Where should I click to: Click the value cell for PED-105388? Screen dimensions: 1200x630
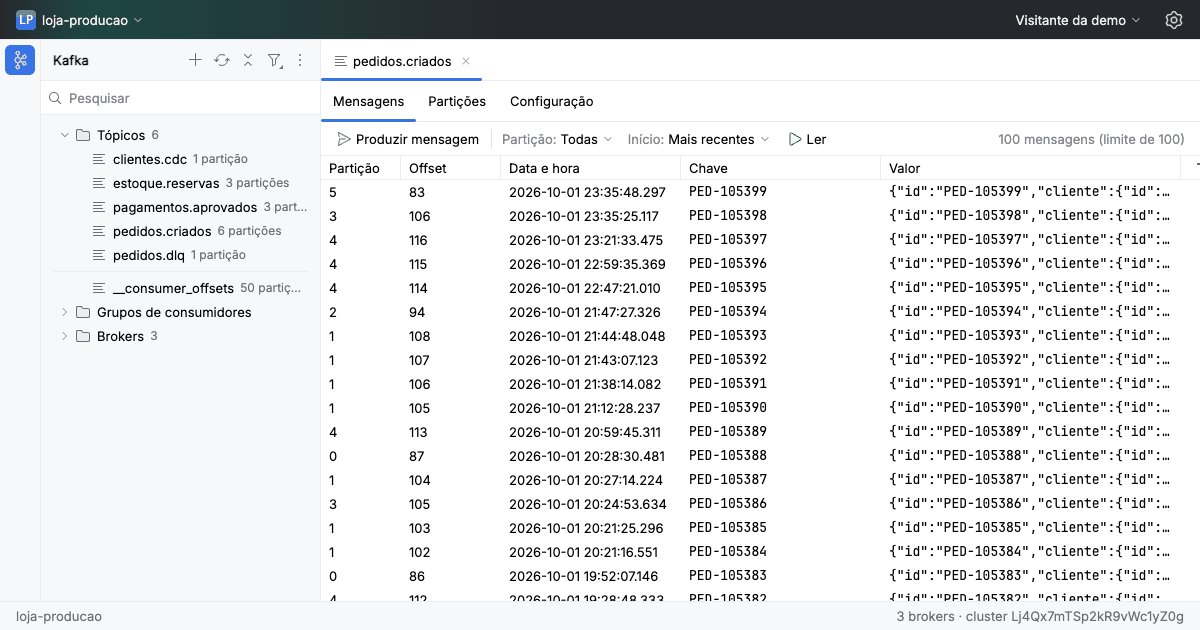(1031, 456)
